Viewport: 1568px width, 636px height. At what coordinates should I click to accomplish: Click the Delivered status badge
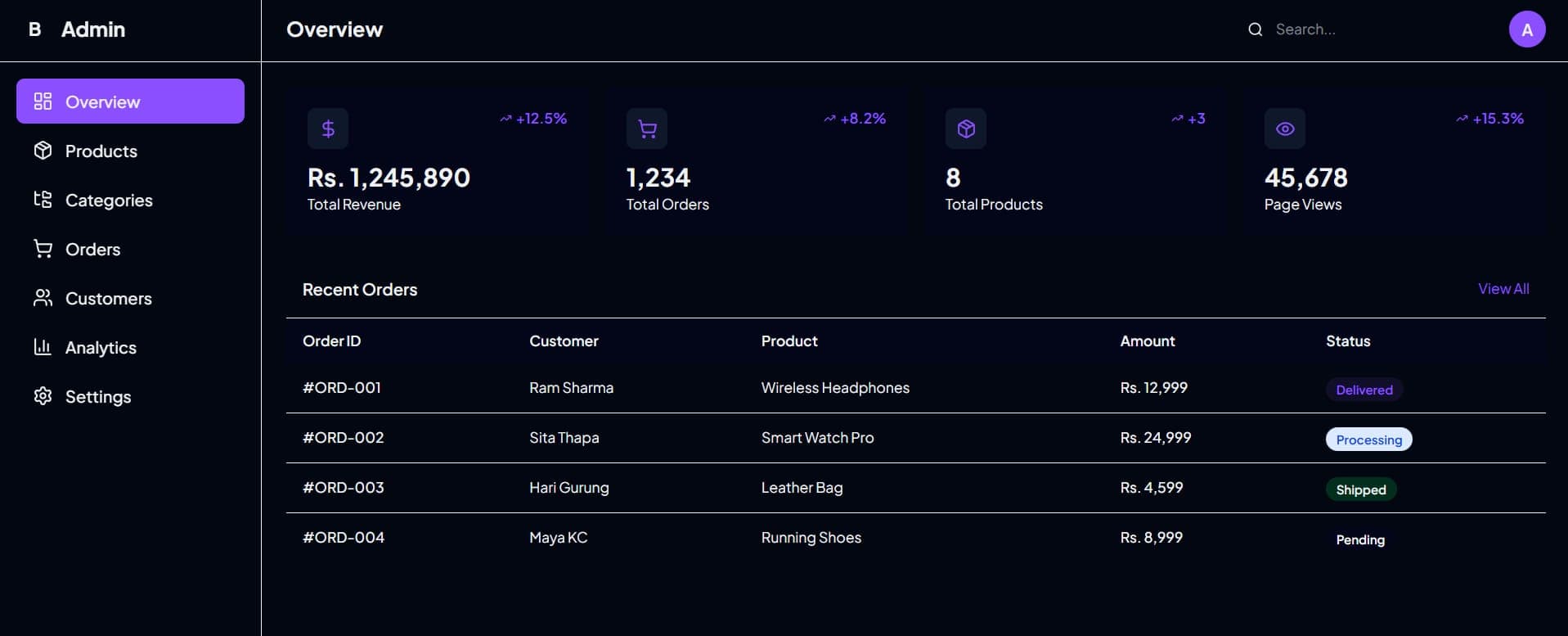(x=1364, y=390)
